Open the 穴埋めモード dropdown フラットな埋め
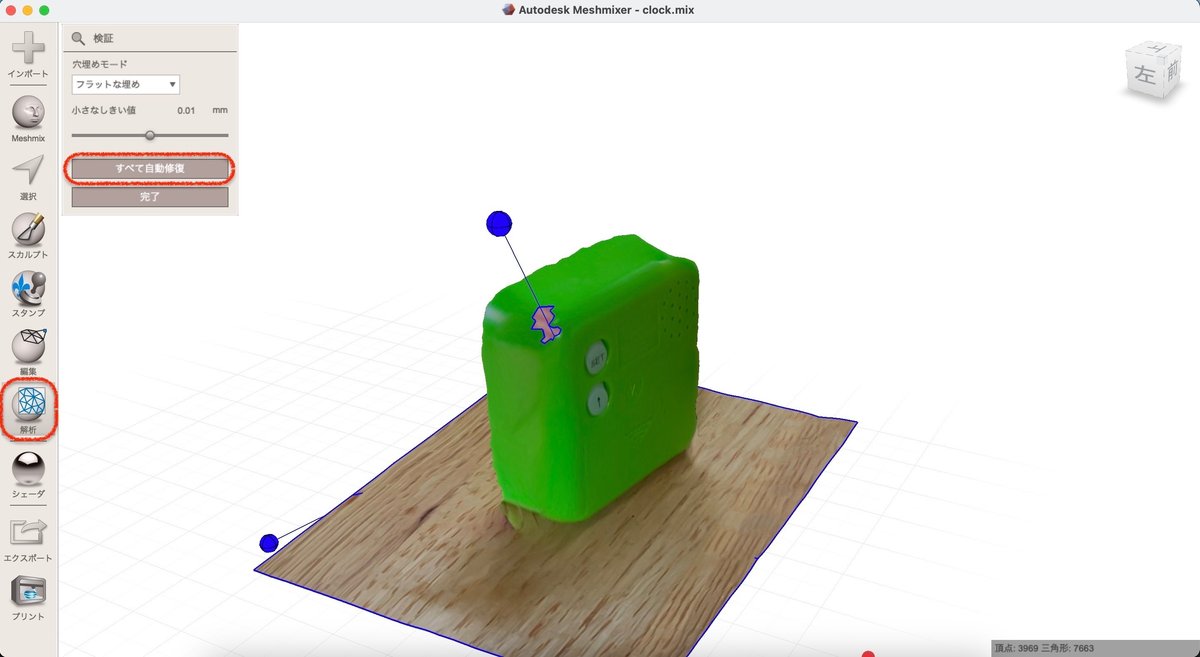The image size is (1200, 657). click(x=126, y=85)
